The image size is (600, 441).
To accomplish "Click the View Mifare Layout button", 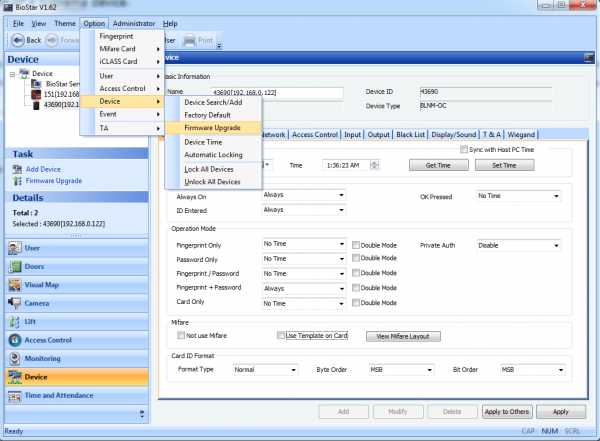I will (x=403, y=336).
